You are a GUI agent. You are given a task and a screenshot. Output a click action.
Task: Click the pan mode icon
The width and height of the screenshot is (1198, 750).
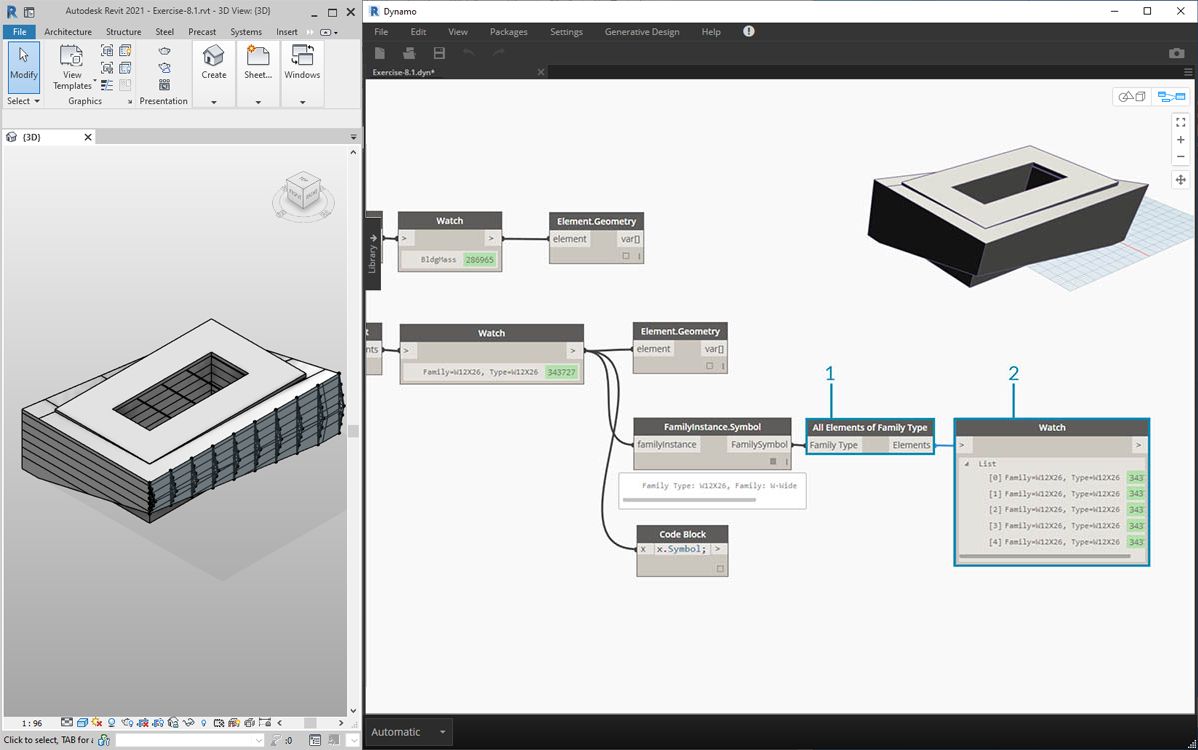click(x=1180, y=180)
